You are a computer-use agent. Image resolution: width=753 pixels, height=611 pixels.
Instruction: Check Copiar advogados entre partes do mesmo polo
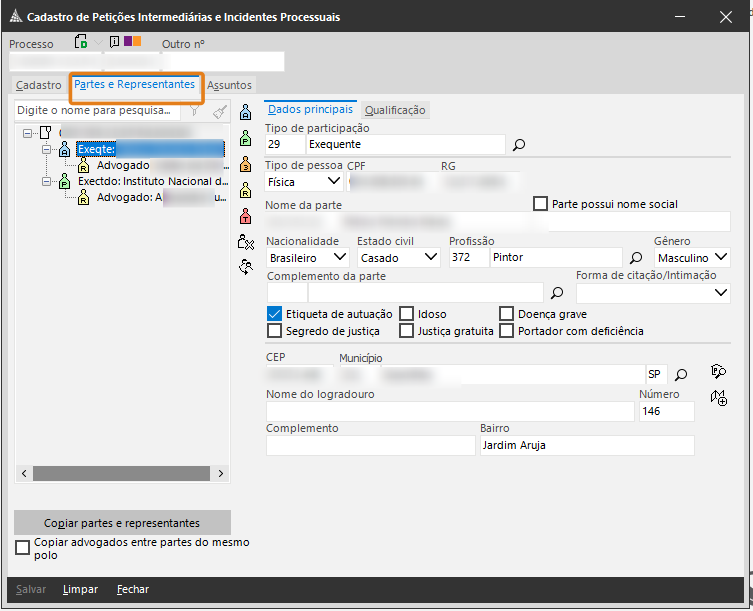[23, 548]
